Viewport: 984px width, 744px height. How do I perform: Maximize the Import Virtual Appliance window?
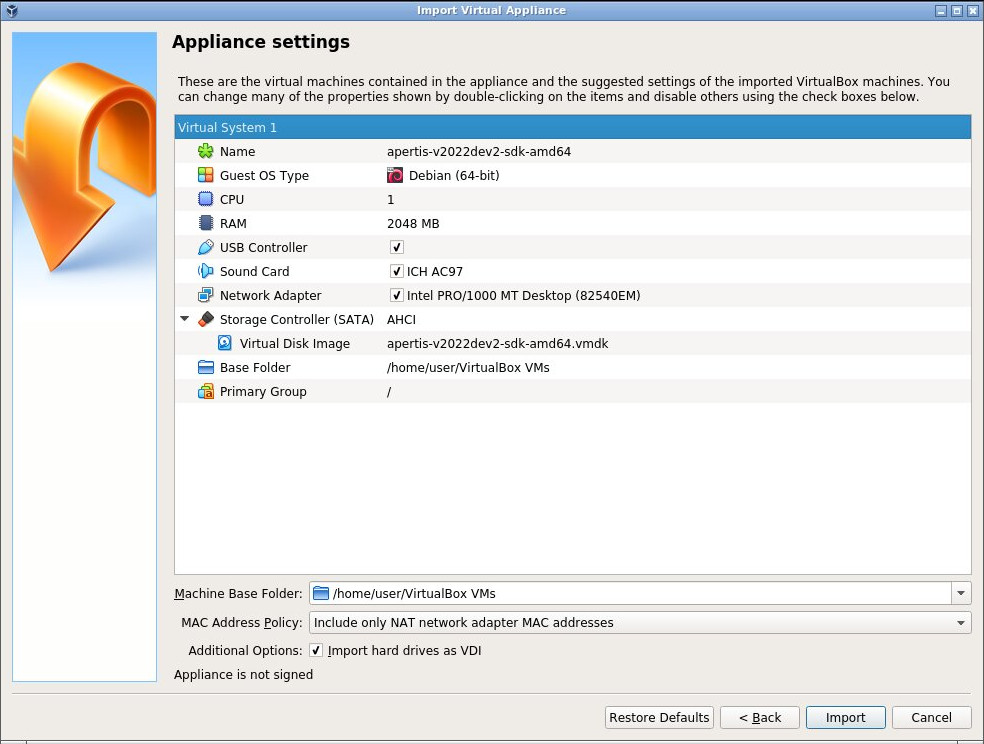[956, 11]
